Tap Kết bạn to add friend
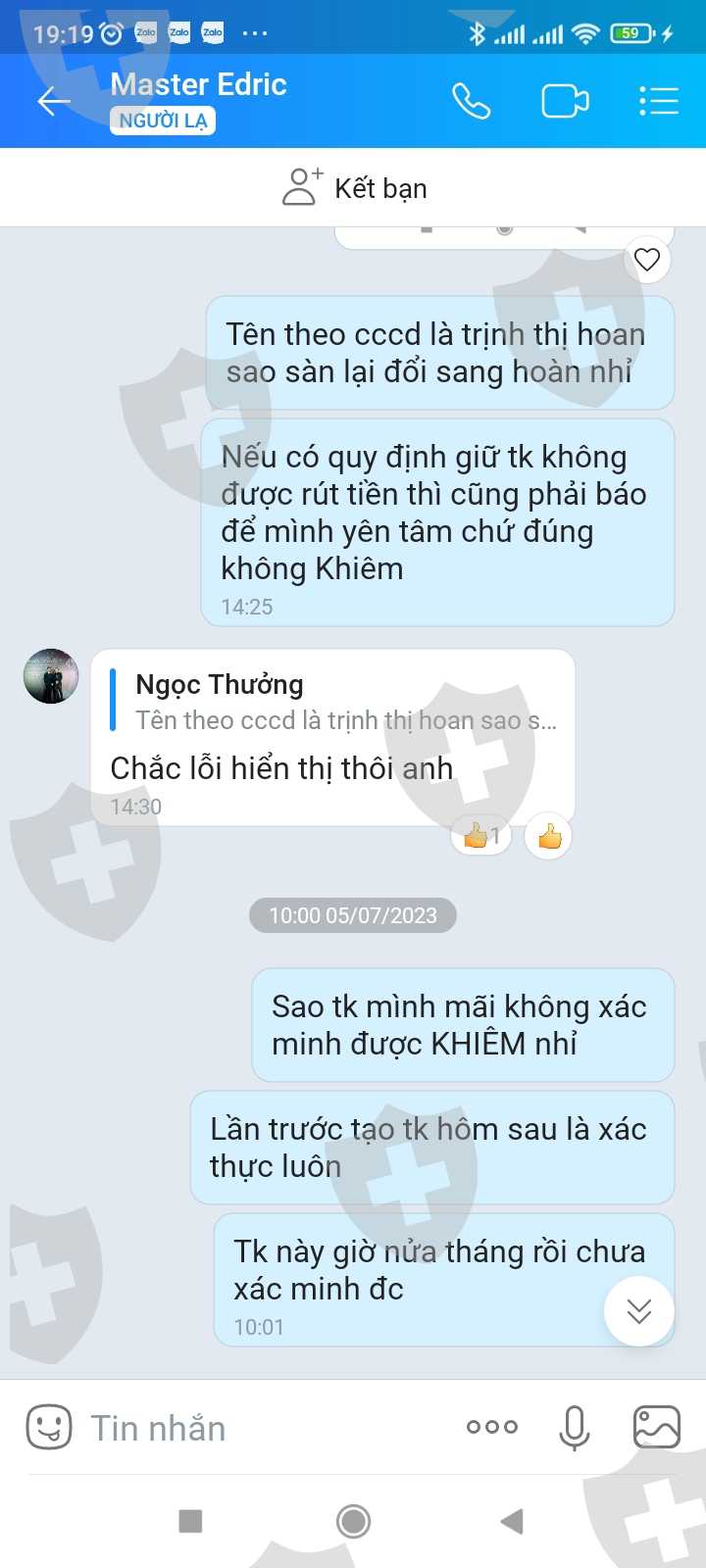 pos(353,187)
